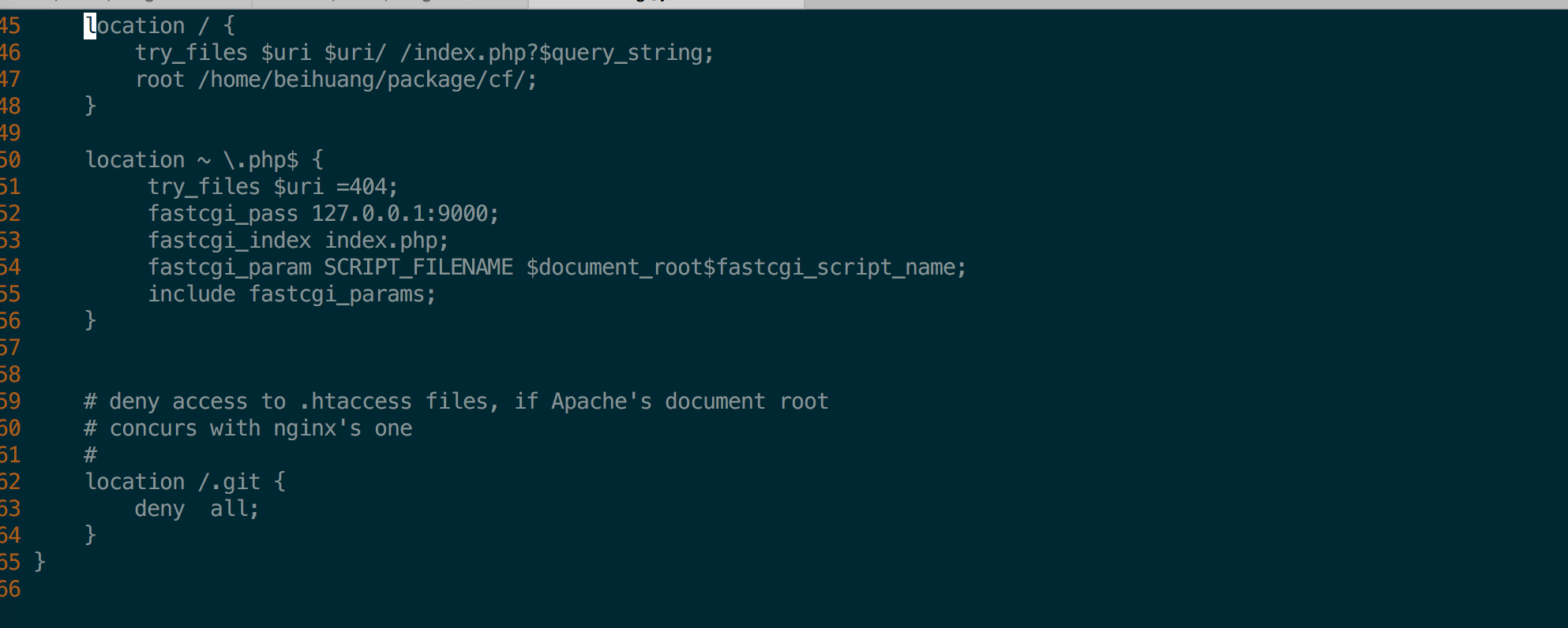Click the word location on line 45
This screenshot has width=1568, height=628.
click(135, 26)
